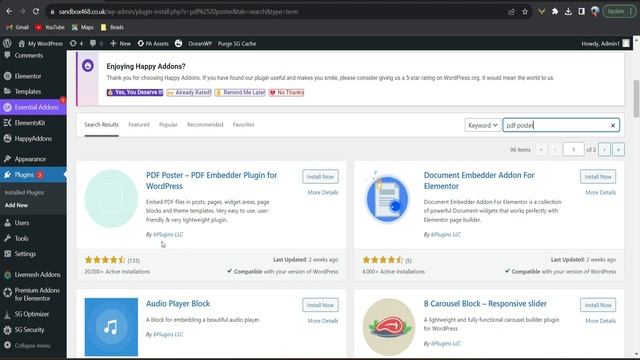
Task: View More Details for Document Embedder
Action: coord(600,192)
